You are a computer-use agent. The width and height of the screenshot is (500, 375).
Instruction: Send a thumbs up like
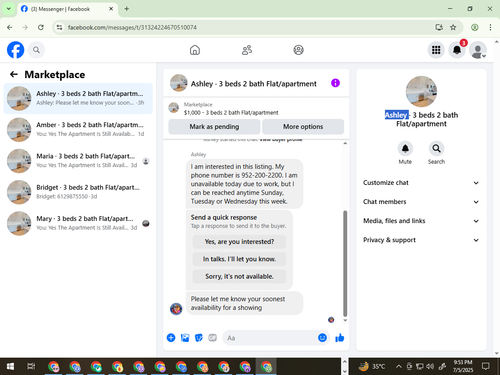tap(340, 338)
